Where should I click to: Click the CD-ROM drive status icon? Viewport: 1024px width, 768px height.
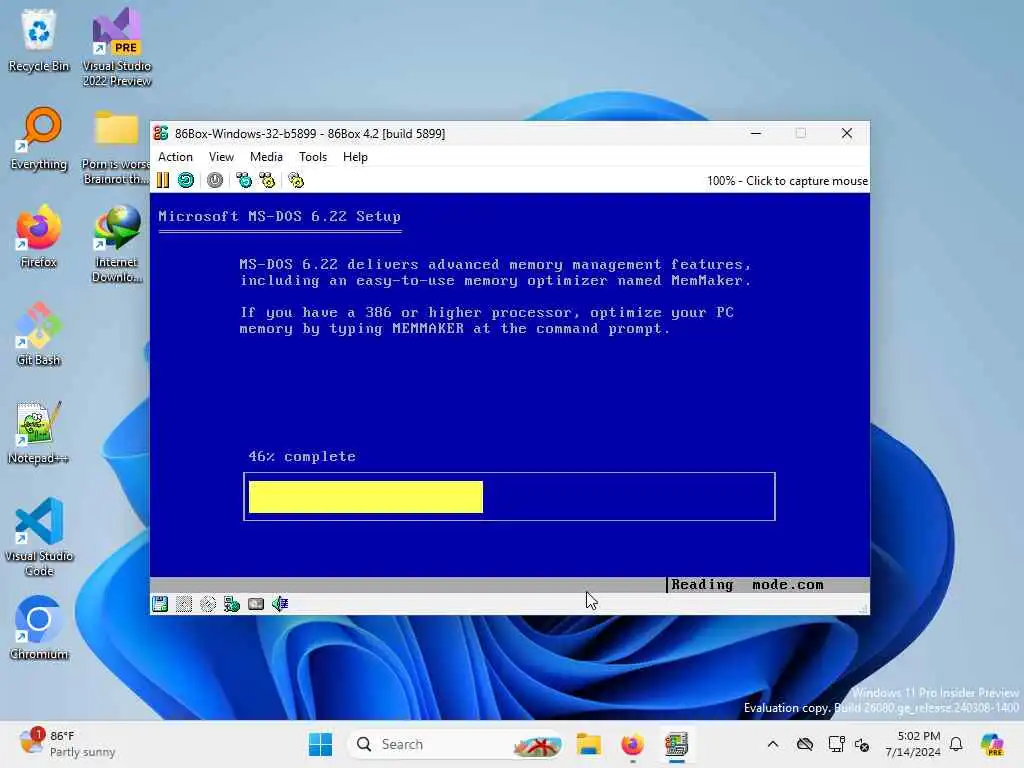(x=208, y=603)
